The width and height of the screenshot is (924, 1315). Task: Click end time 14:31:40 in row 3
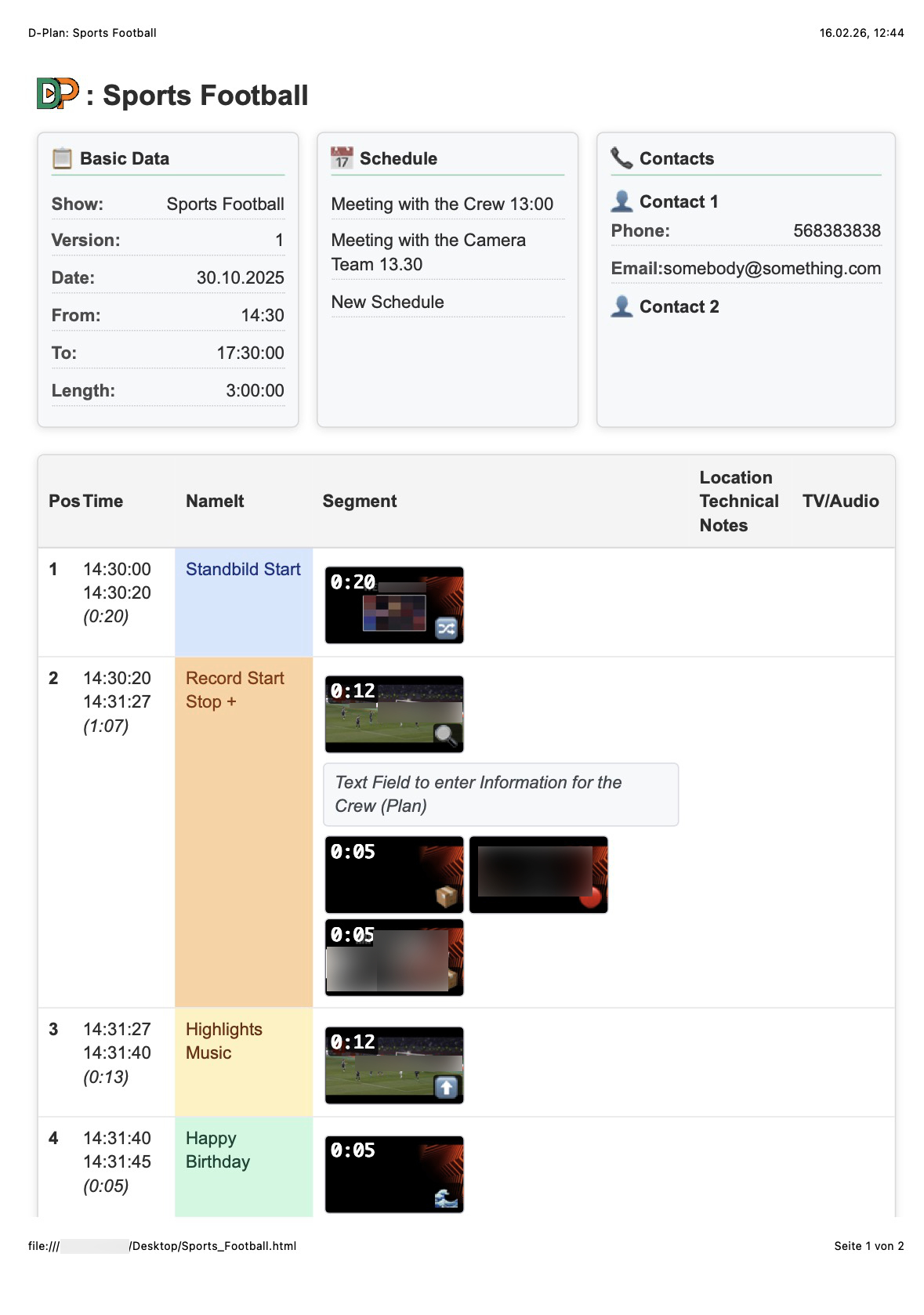click(118, 1052)
